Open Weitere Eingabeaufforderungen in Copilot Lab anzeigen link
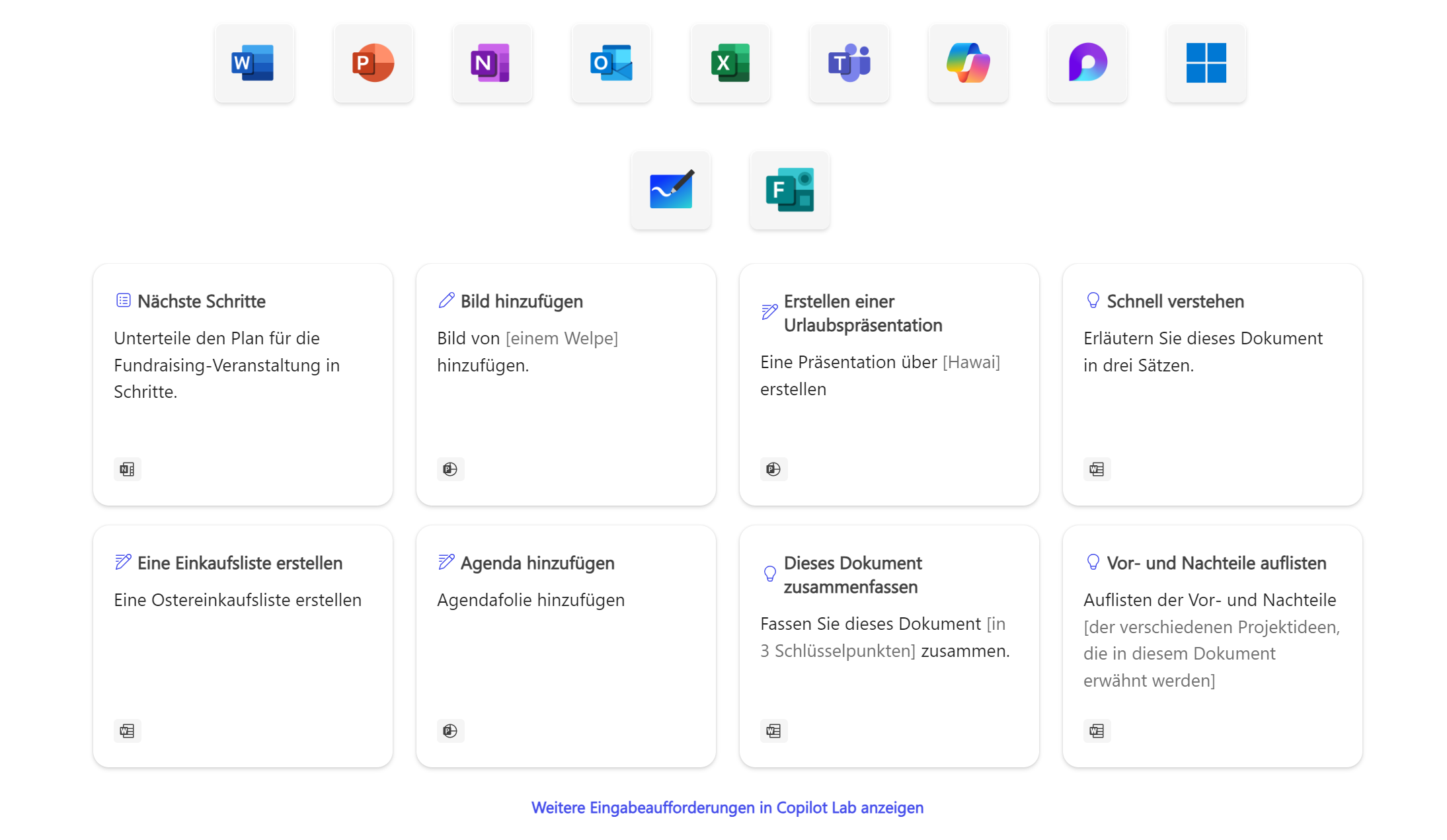The width and height of the screenshot is (1447, 840). [x=727, y=808]
